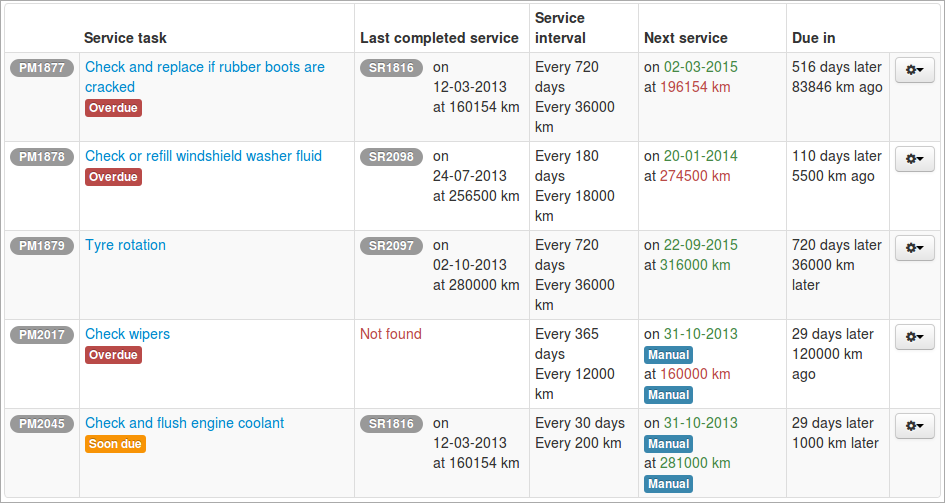Open the 'Check wipers' task link
Image resolution: width=945 pixels, height=503 pixels.
[x=128, y=334]
